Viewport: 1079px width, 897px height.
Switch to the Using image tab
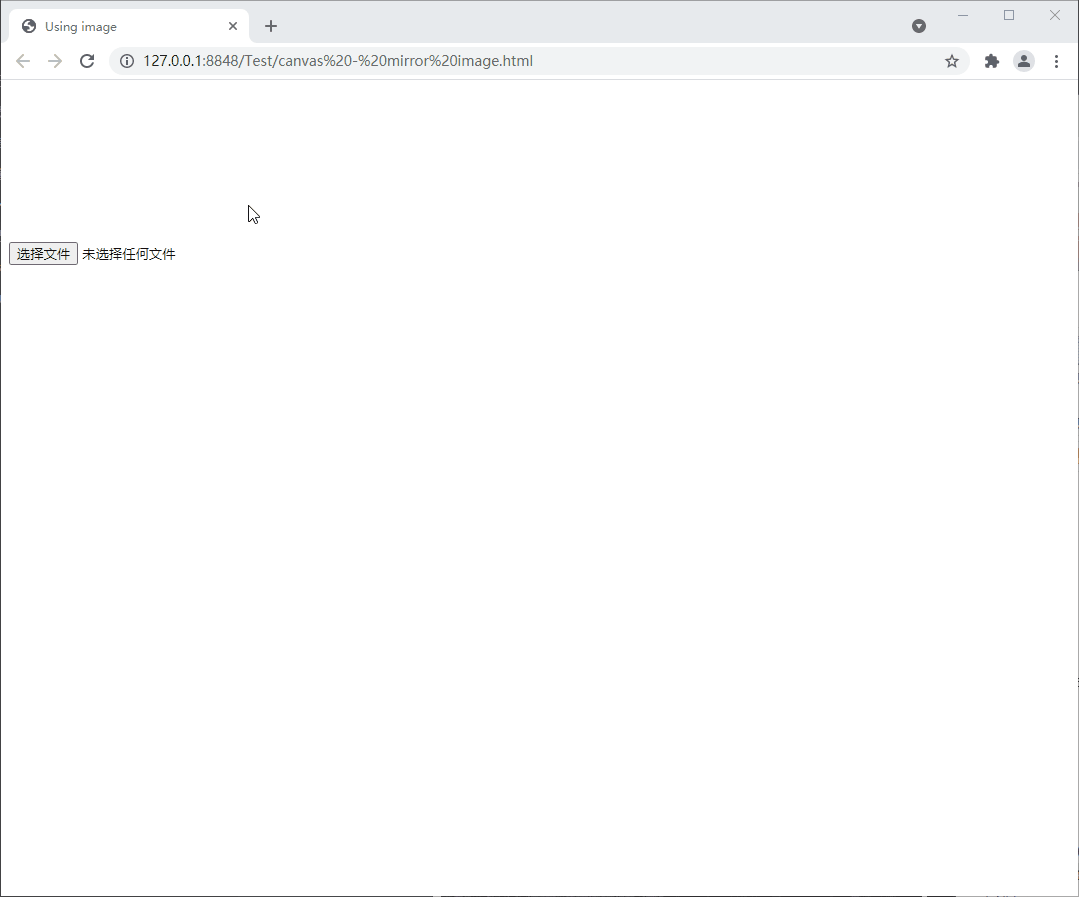tap(120, 26)
